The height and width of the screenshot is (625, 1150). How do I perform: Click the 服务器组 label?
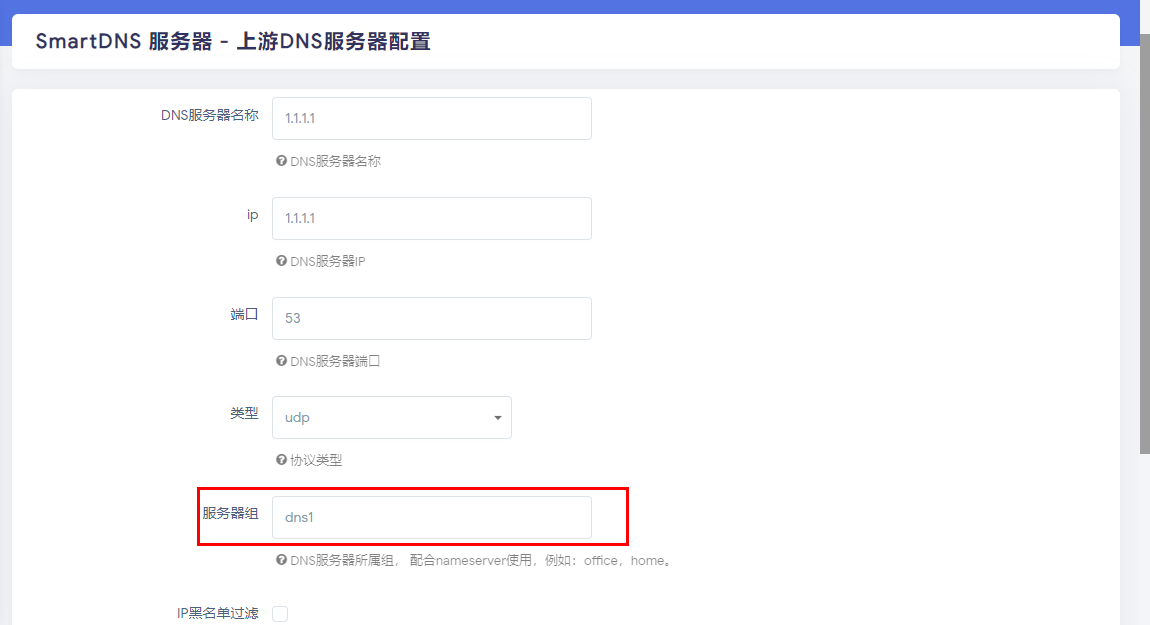tap(230, 513)
